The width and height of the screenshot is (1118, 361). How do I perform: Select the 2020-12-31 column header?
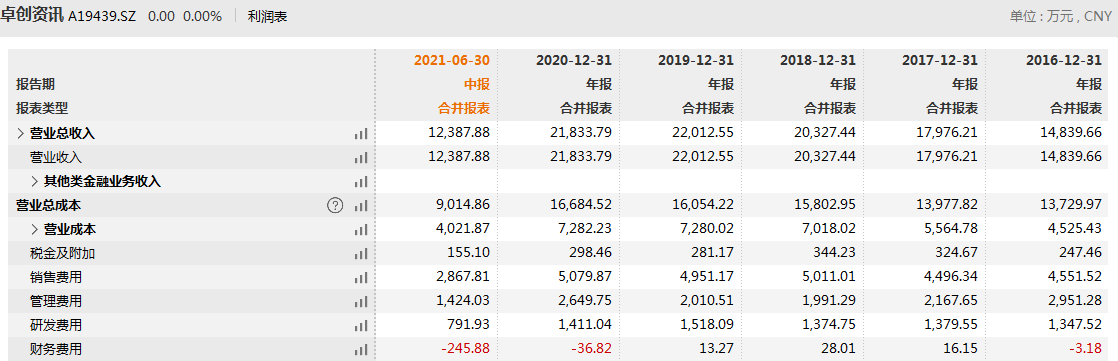coord(574,60)
